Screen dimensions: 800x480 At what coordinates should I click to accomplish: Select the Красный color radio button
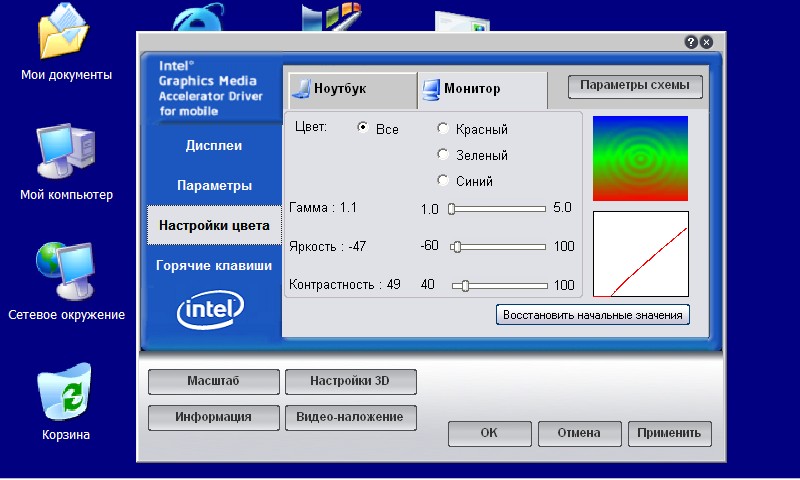443,129
